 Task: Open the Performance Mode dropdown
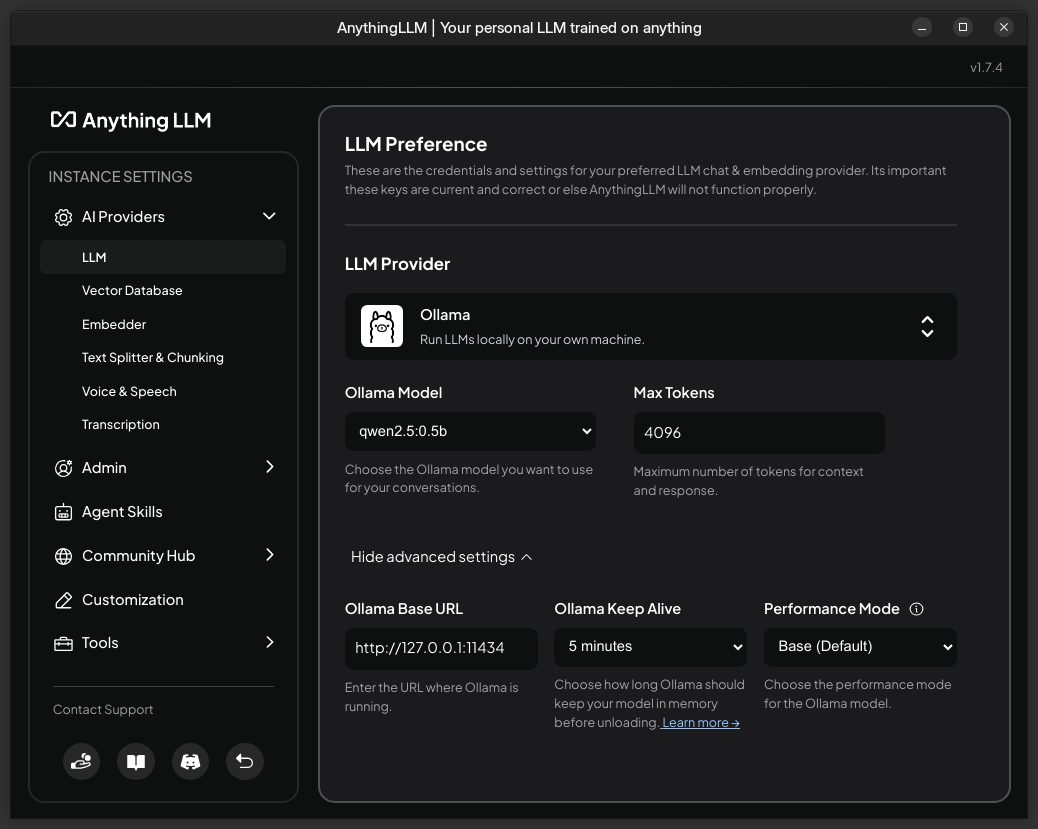860,647
